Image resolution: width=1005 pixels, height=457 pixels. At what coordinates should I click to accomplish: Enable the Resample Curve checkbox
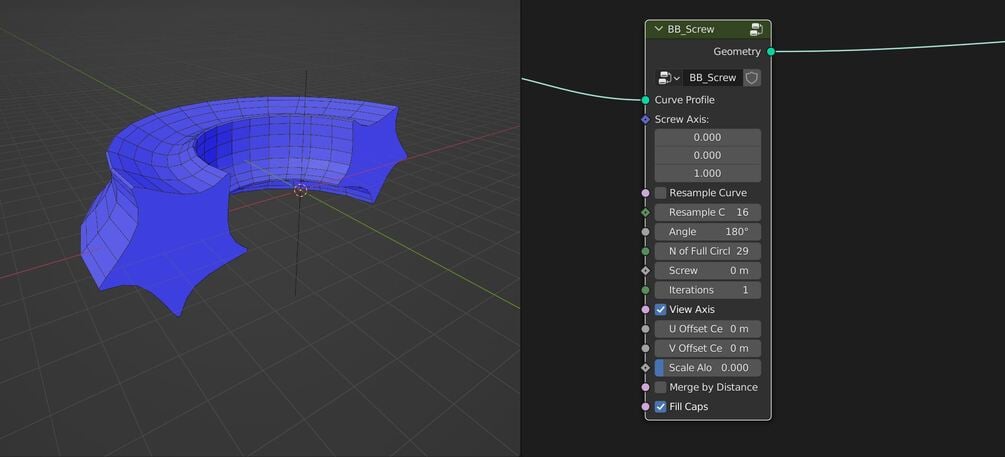click(x=661, y=193)
